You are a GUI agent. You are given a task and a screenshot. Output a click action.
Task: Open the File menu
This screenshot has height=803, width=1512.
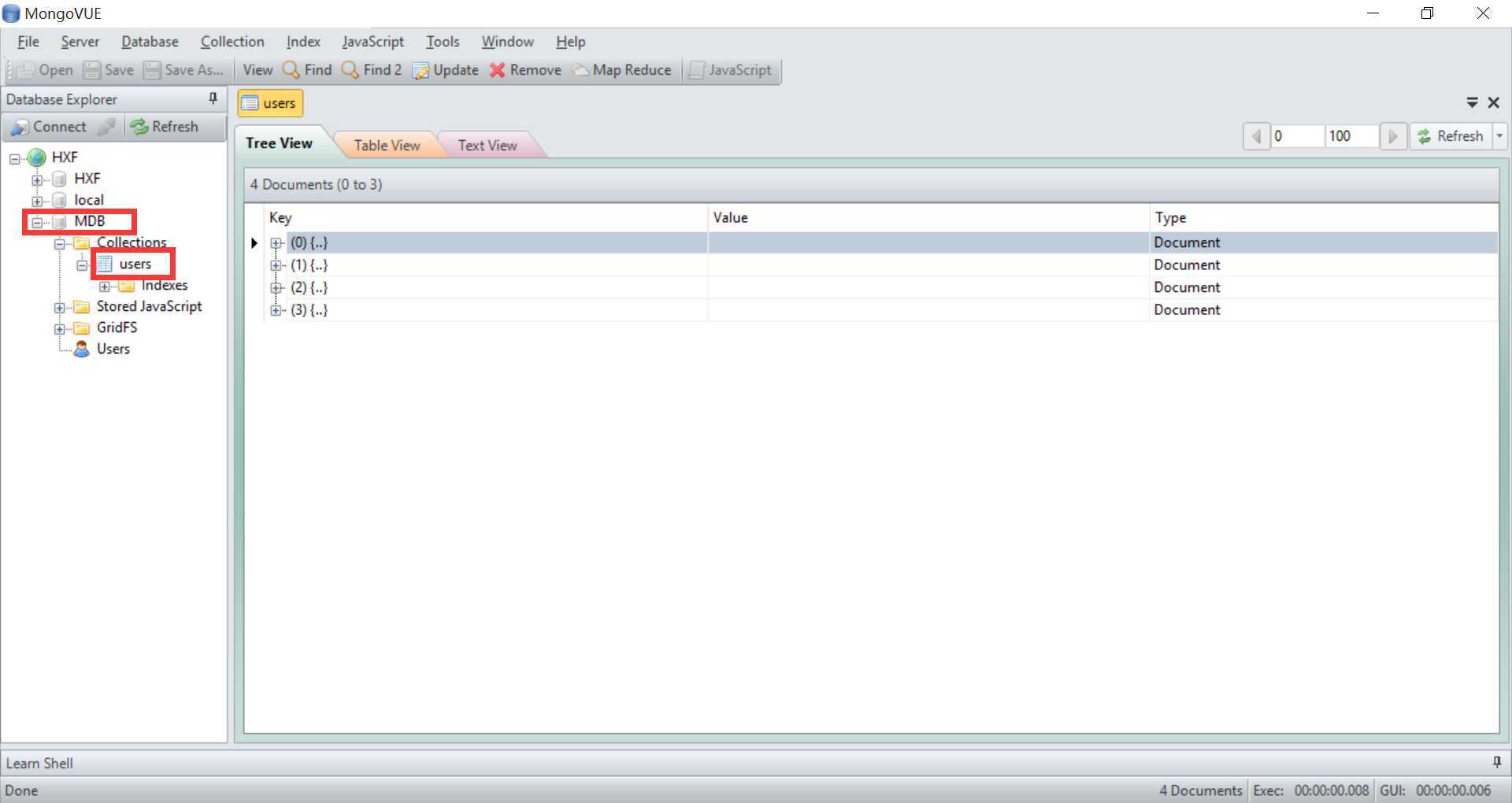tap(28, 42)
